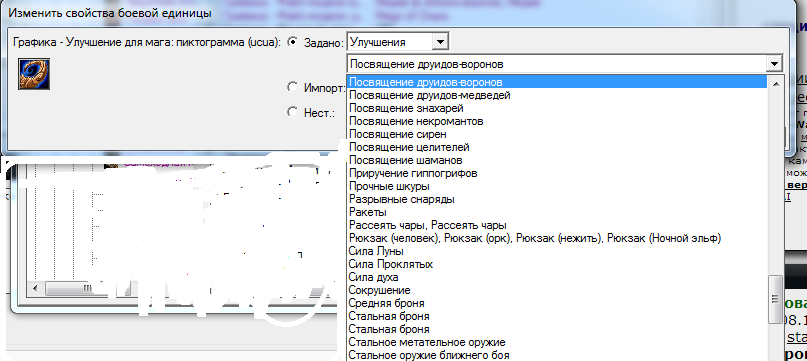Pick the Рюкзак (человек) list entry
This screenshot has width=807, height=361.
coord(557,238)
